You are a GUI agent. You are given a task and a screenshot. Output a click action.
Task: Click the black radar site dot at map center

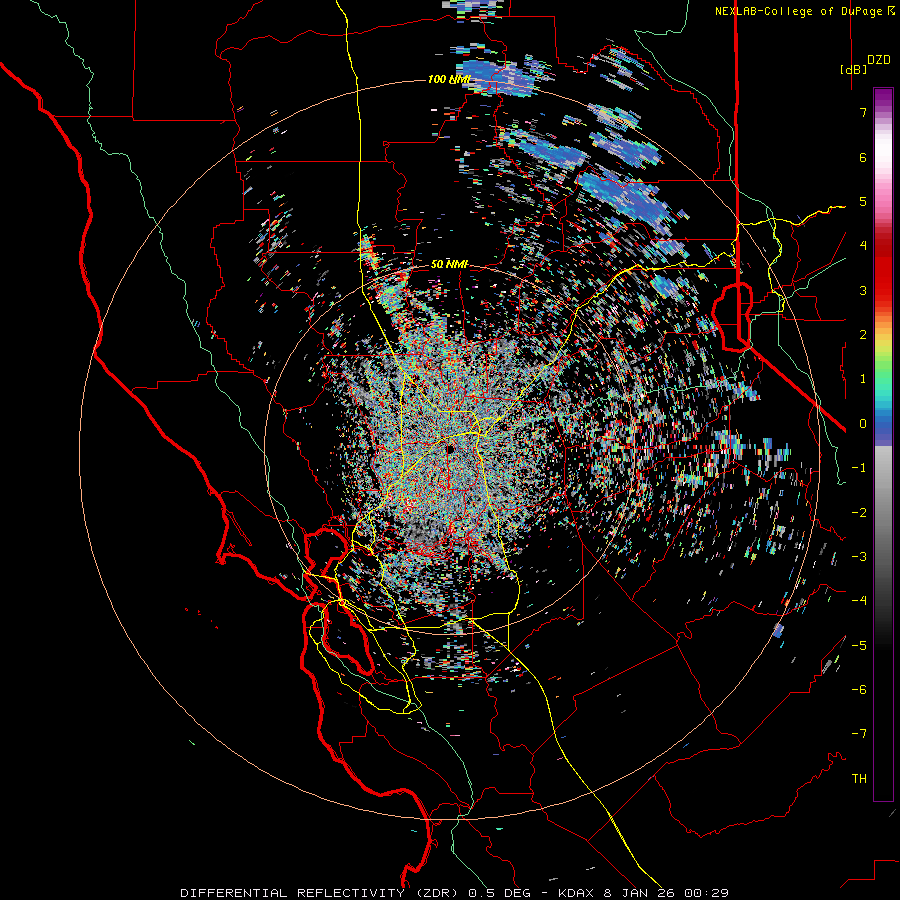(x=450, y=448)
